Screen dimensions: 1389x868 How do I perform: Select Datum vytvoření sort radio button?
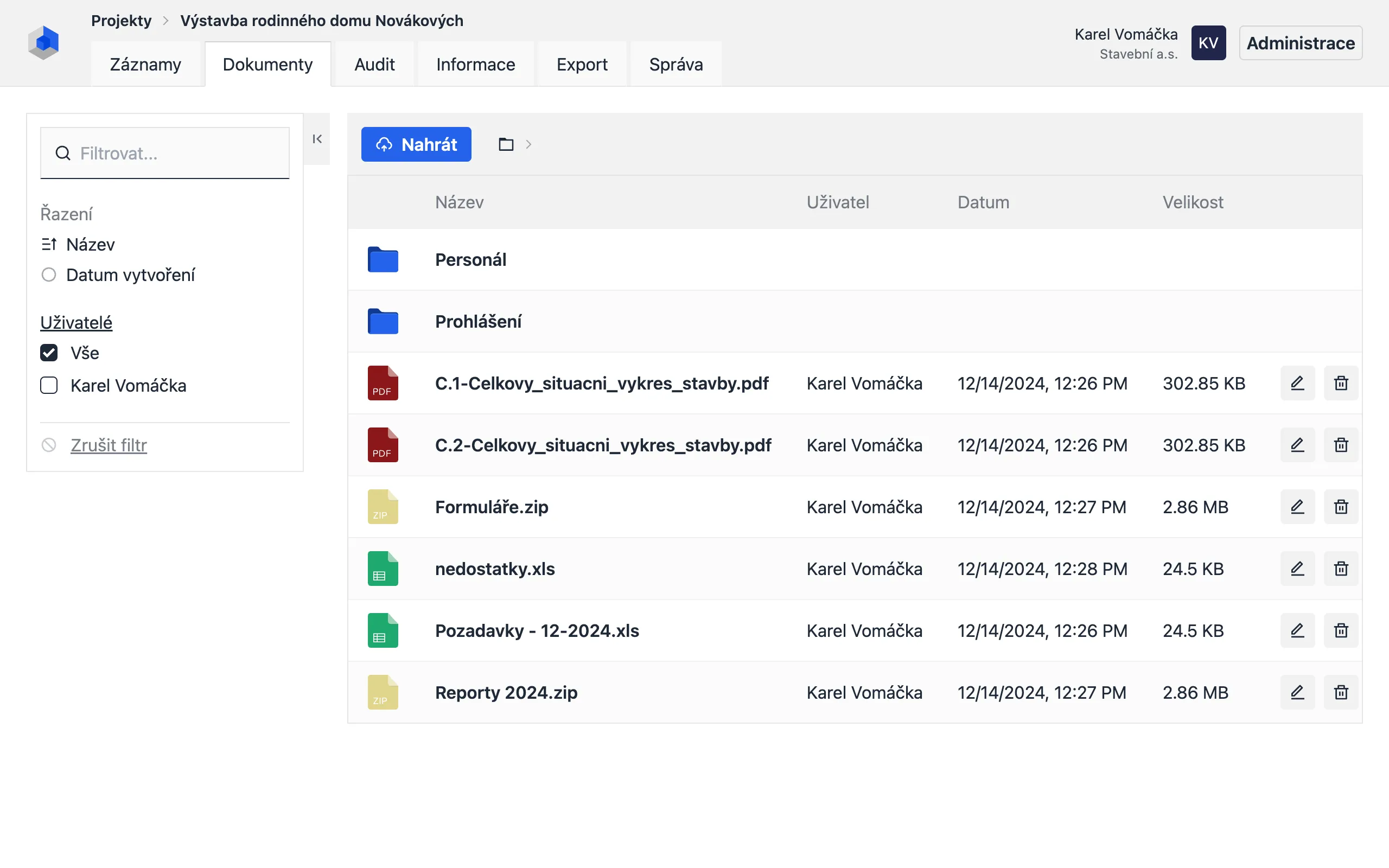pos(49,275)
